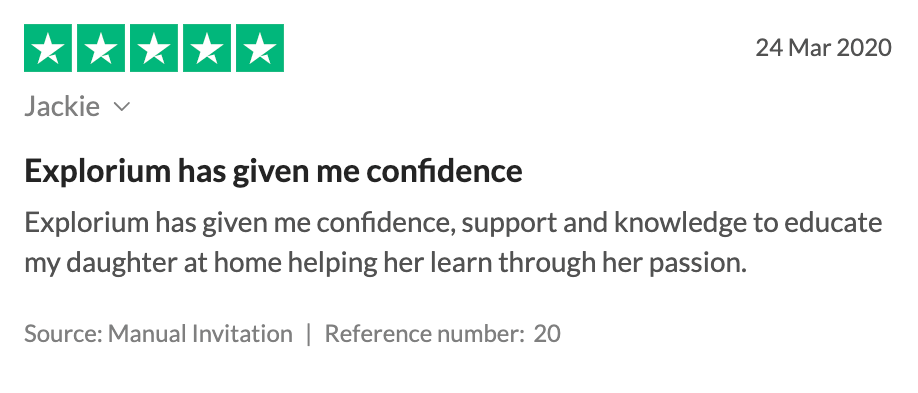This screenshot has width=918, height=393.
Task: Expand the chevron next to Jackie
Action: coord(121,107)
